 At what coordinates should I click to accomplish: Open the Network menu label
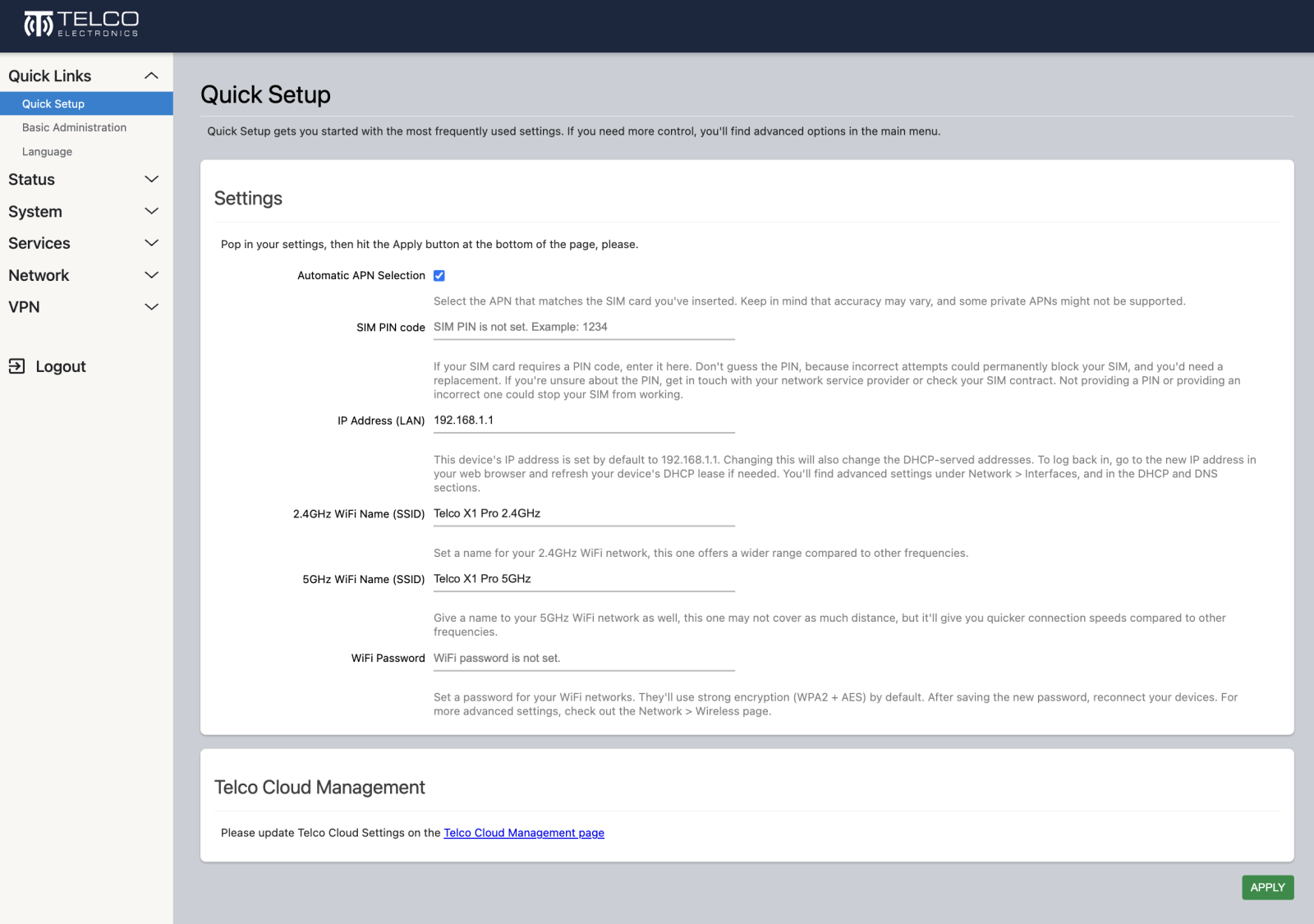[39, 275]
